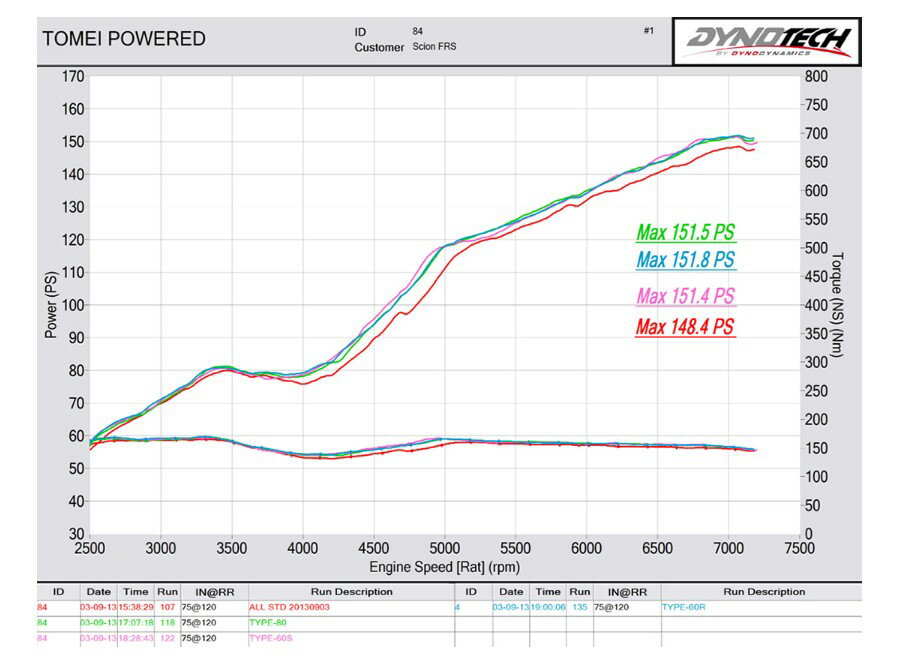This screenshot has height=659, width=902.
Task: Click run number 118
Action: click(x=167, y=623)
